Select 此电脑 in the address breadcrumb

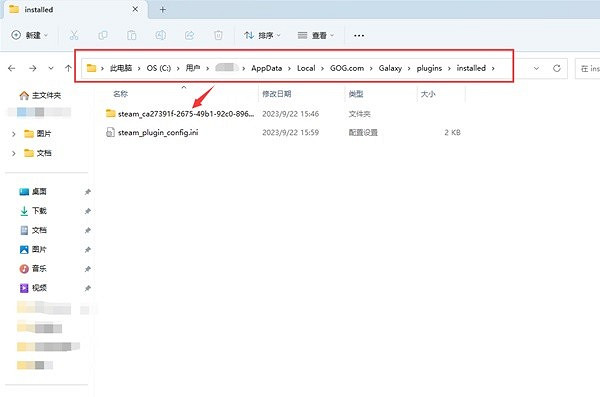pyautogui.click(x=121, y=68)
